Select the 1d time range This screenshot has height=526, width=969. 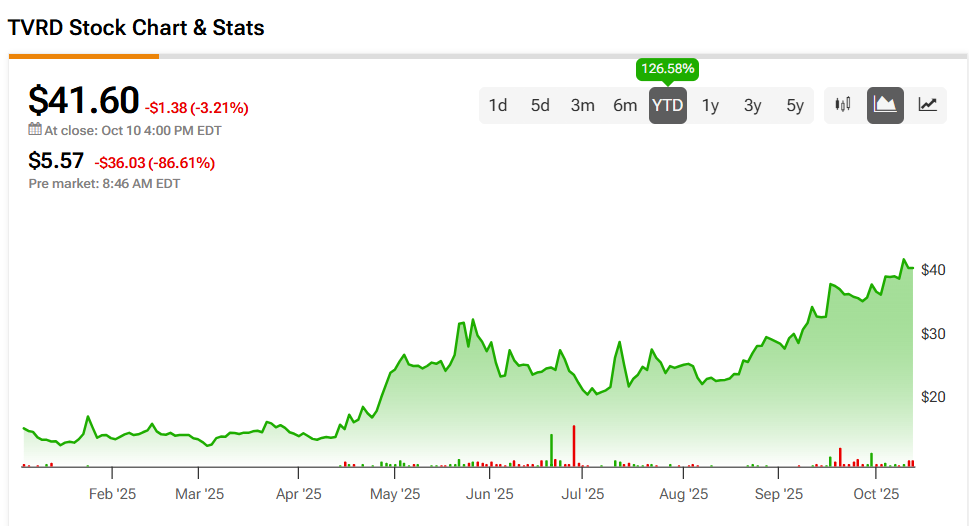[x=497, y=106]
